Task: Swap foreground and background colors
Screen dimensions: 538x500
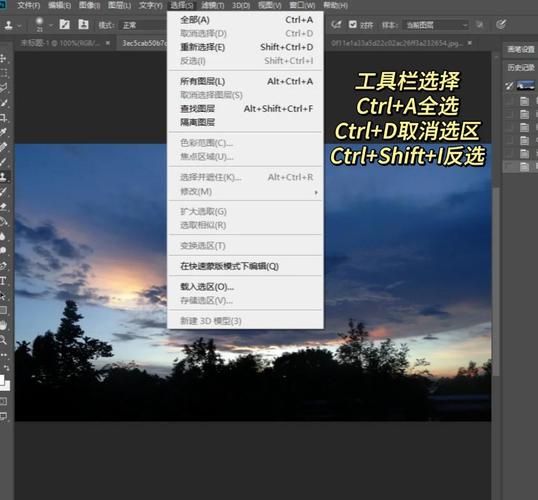Action: point(6,368)
